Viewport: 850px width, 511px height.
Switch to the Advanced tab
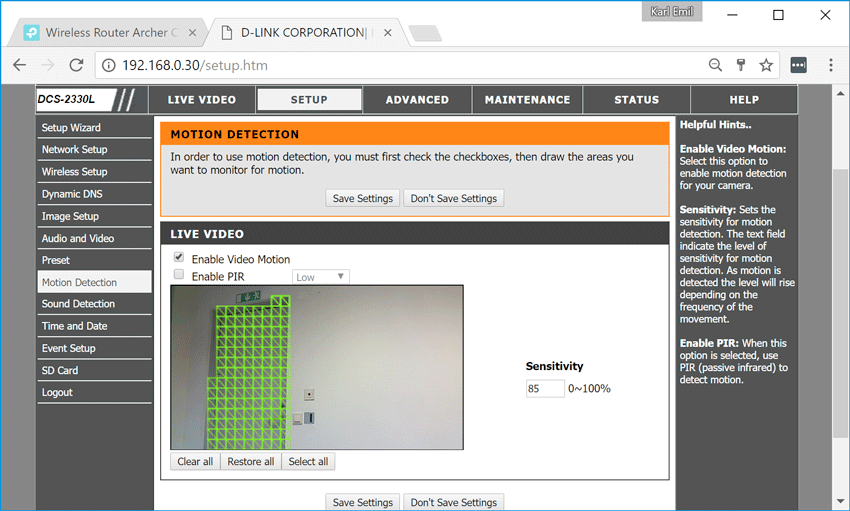pos(417,100)
